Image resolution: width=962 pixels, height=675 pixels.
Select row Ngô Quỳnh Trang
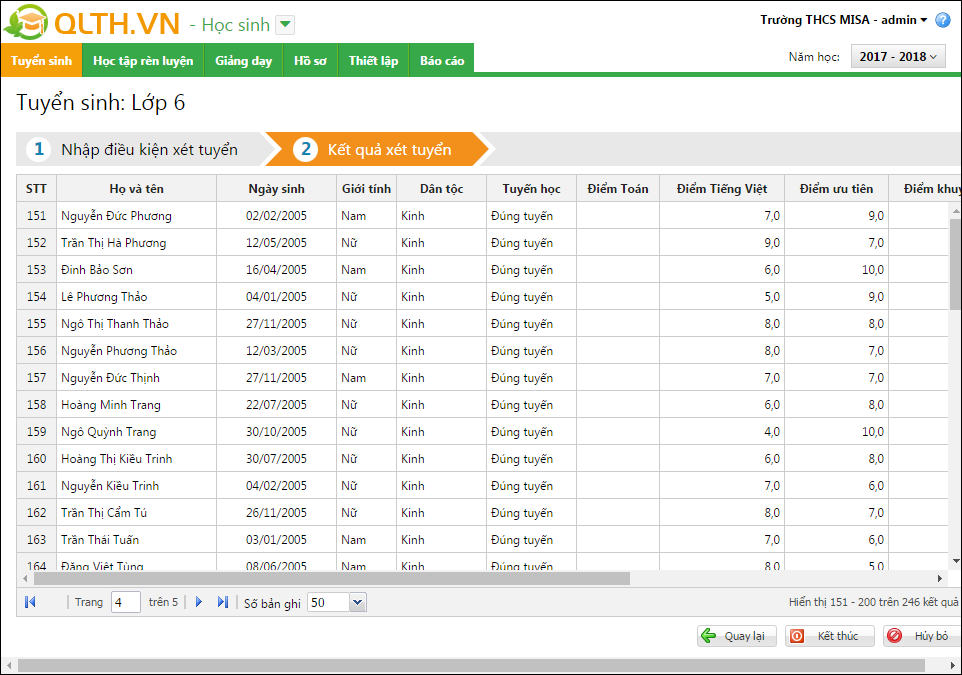(x=483, y=431)
